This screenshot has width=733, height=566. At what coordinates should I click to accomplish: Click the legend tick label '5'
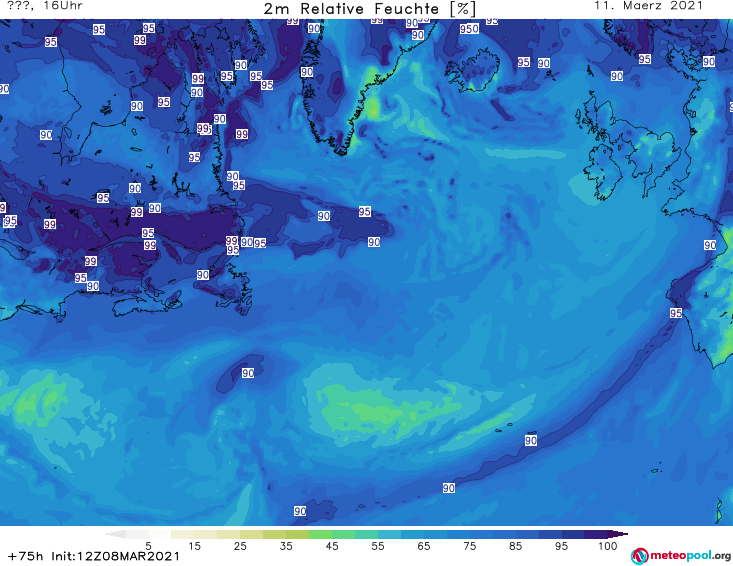pyautogui.click(x=148, y=546)
